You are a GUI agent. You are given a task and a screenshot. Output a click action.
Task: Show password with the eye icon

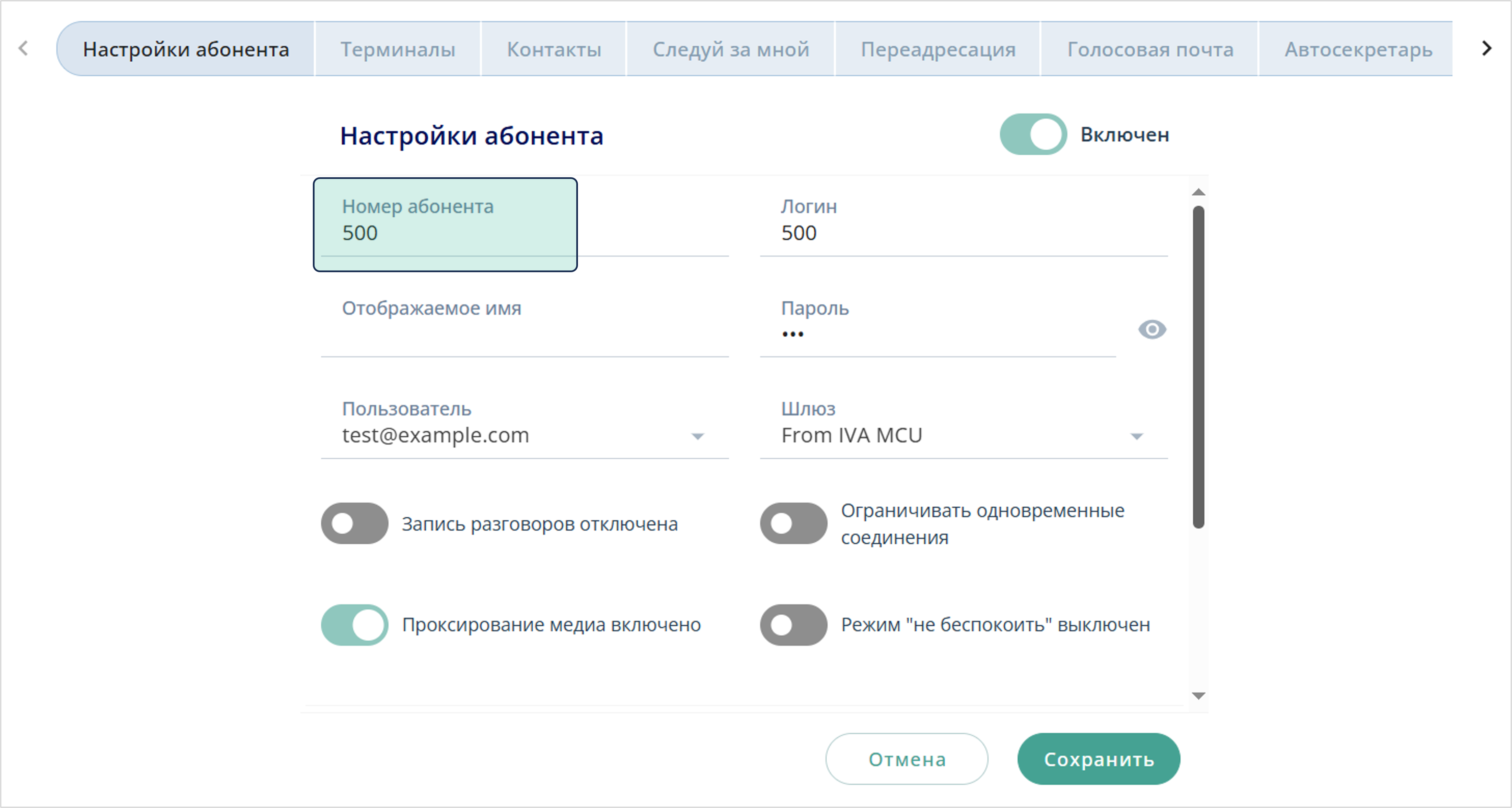pyautogui.click(x=1151, y=329)
